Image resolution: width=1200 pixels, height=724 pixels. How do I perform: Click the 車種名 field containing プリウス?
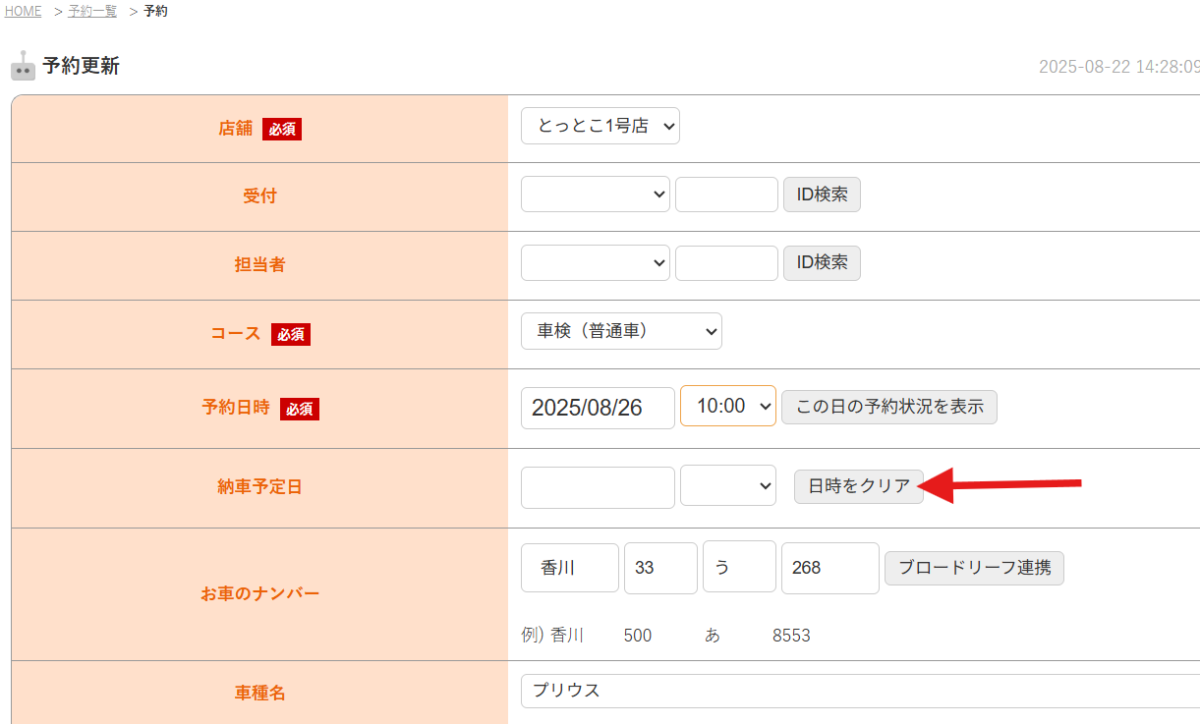(860, 690)
